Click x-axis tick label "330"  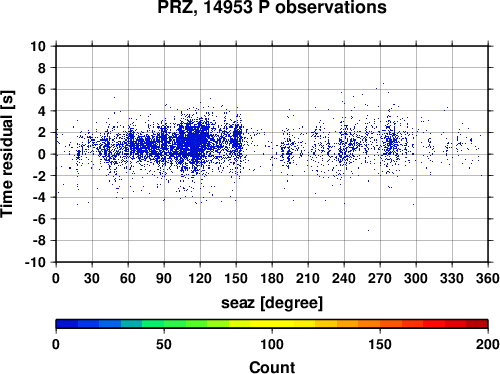[452, 278]
